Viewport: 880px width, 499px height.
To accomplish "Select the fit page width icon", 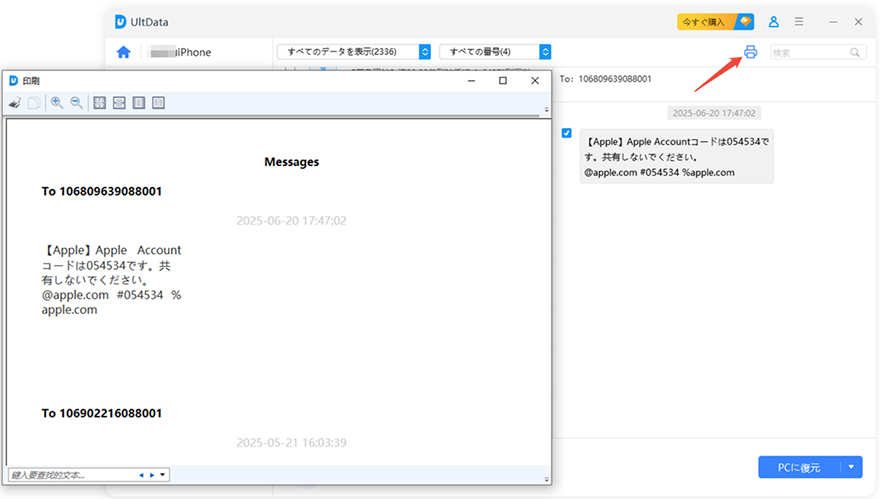I will coord(119,103).
